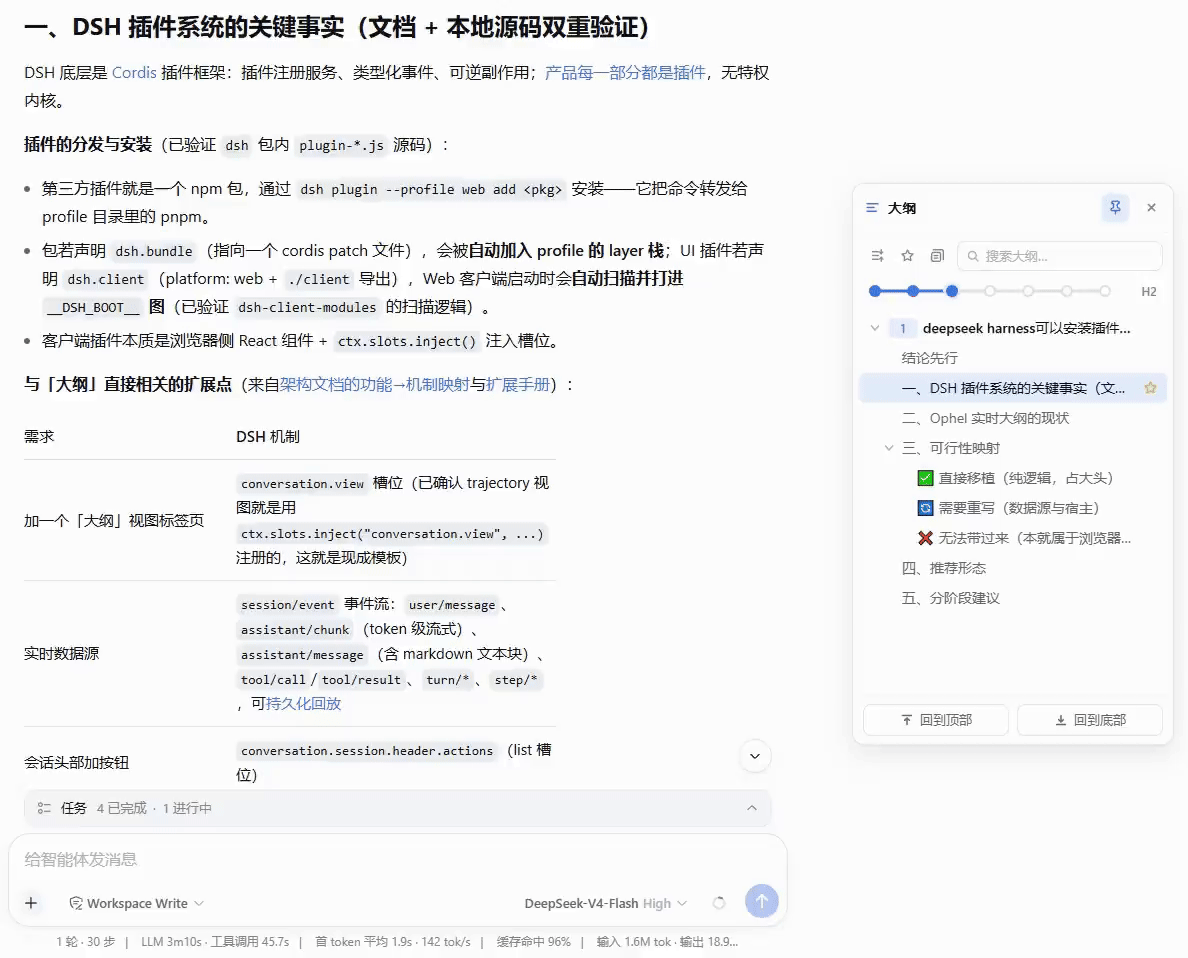Focus the 搜索大纲 search field

click(x=1059, y=256)
